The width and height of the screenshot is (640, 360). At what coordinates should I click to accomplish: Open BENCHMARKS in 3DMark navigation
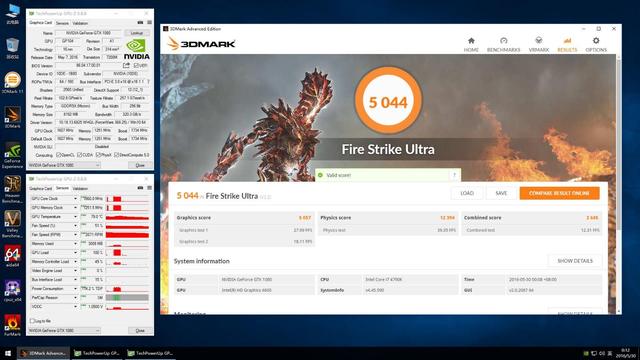coord(503,44)
